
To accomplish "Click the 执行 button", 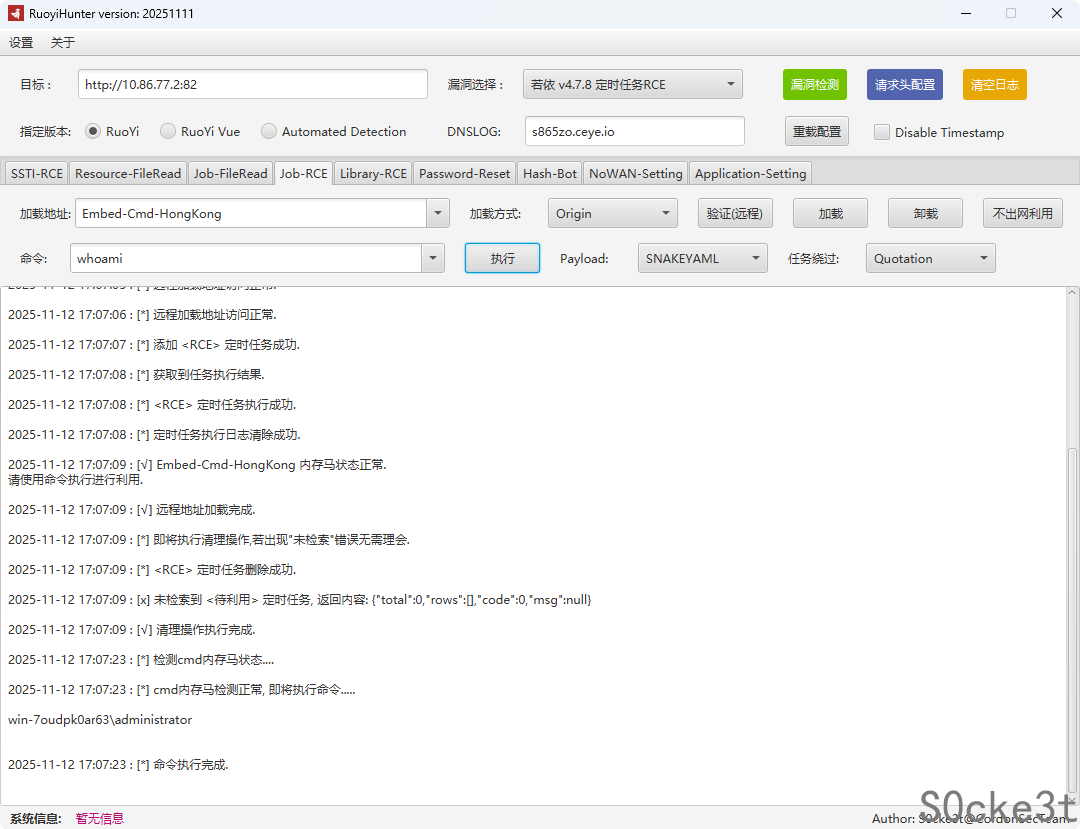I will point(502,258).
